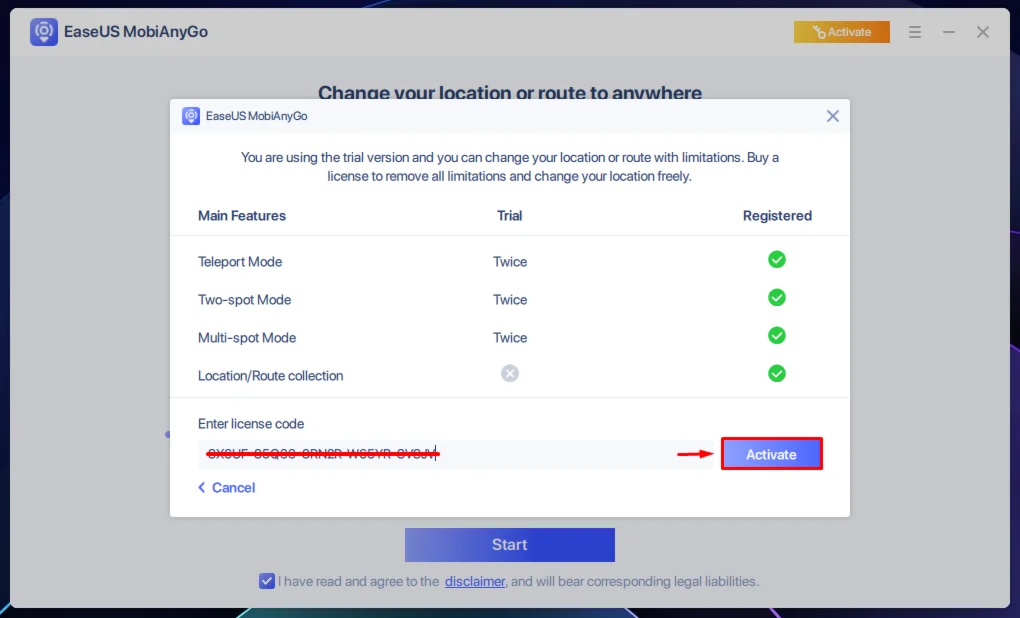Click the gray X under Trial column
Screen dimensions: 1020x618
510,374
